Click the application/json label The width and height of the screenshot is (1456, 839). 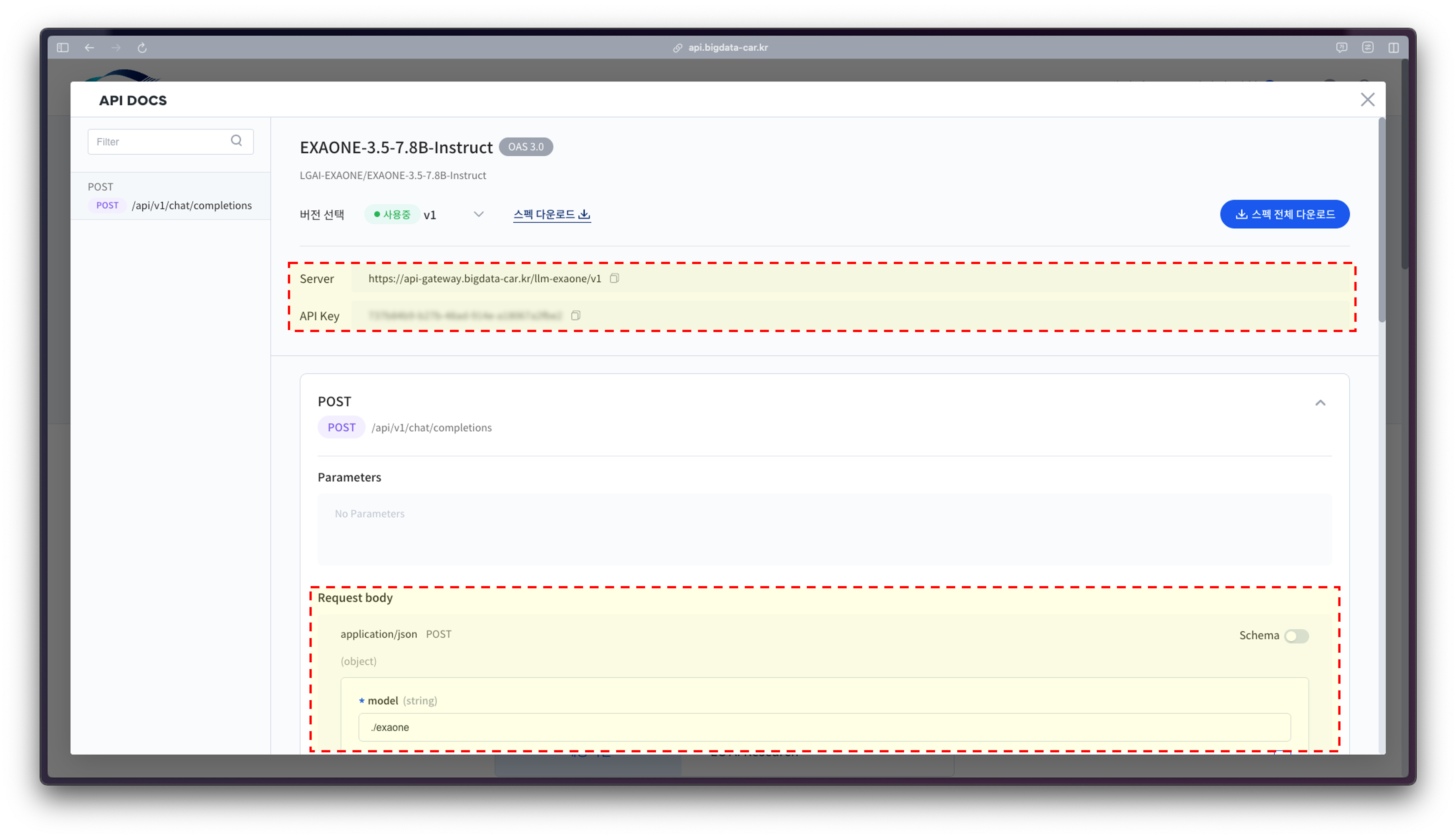click(x=378, y=634)
